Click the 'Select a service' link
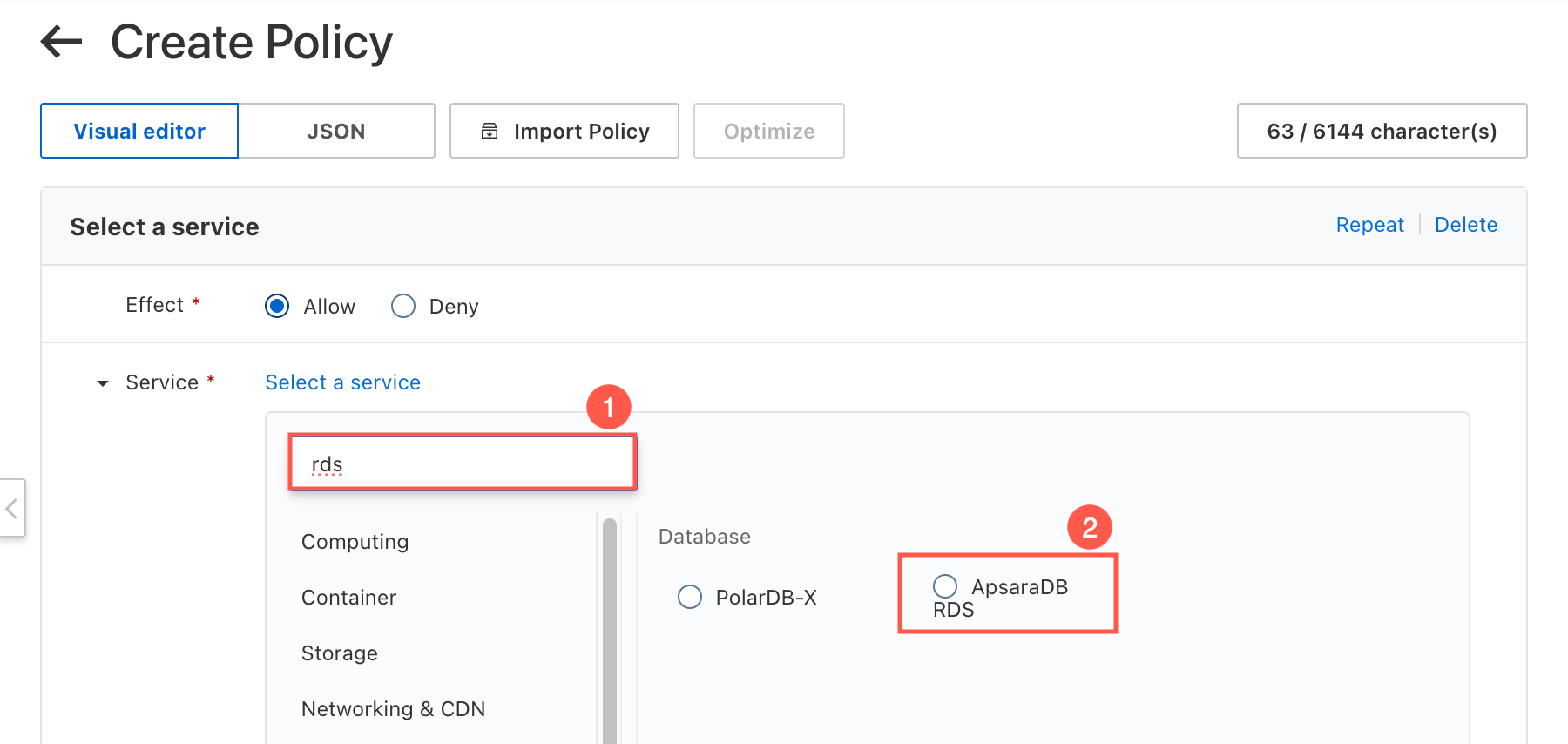Viewport: 1568px width, 744px height. (343, 382)
